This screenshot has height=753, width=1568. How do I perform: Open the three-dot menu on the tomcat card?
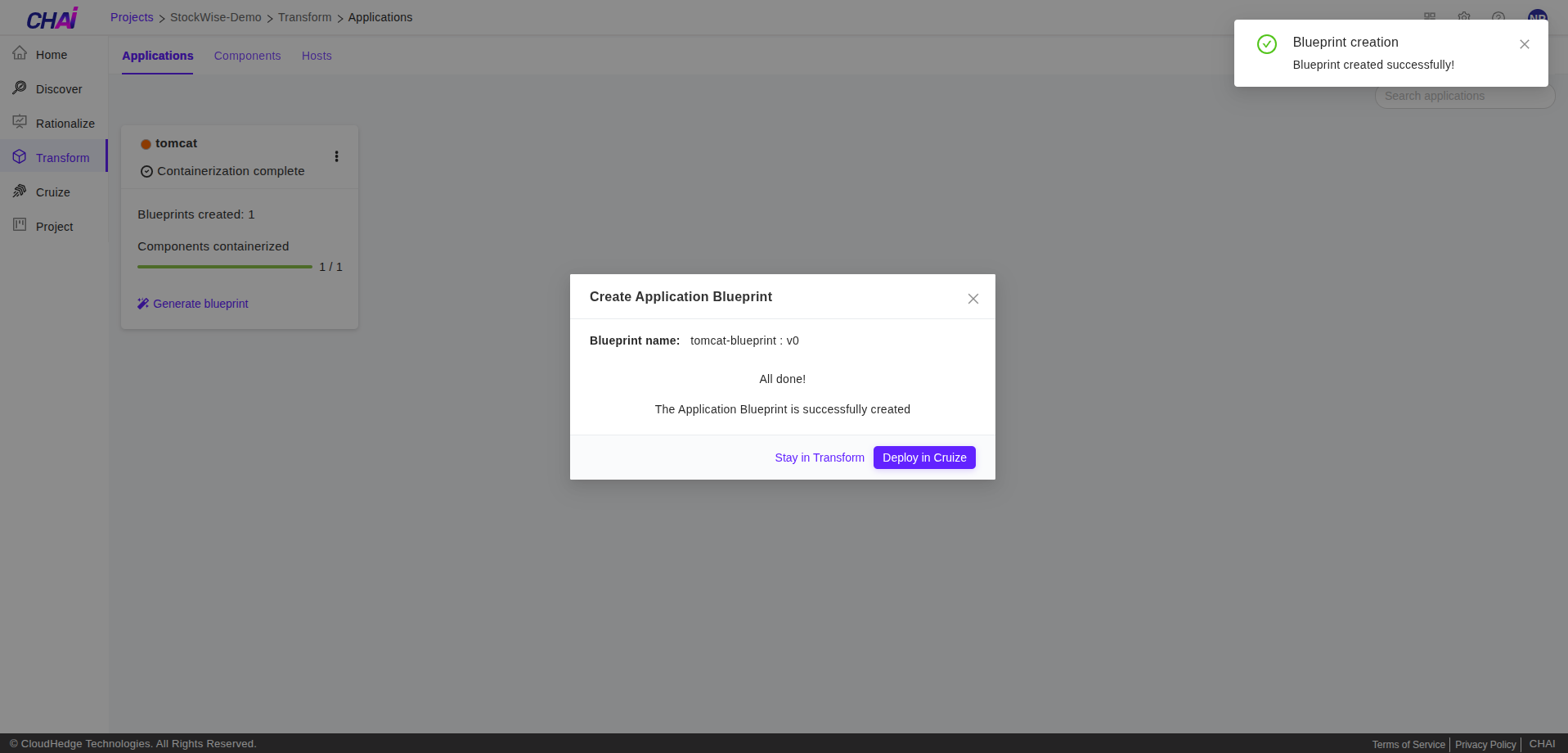coord(336,156)
